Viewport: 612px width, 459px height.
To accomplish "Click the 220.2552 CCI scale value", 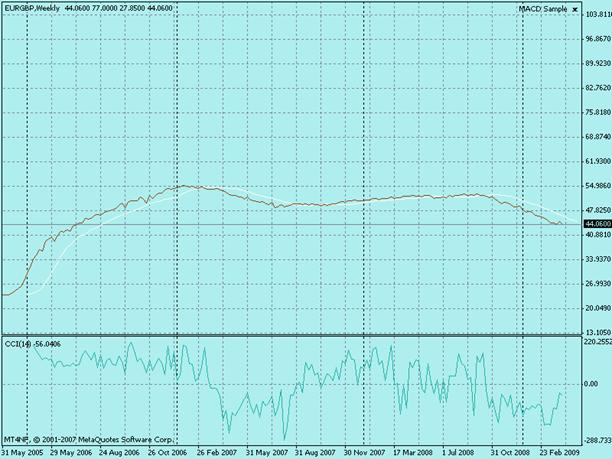I will point(597,342).
